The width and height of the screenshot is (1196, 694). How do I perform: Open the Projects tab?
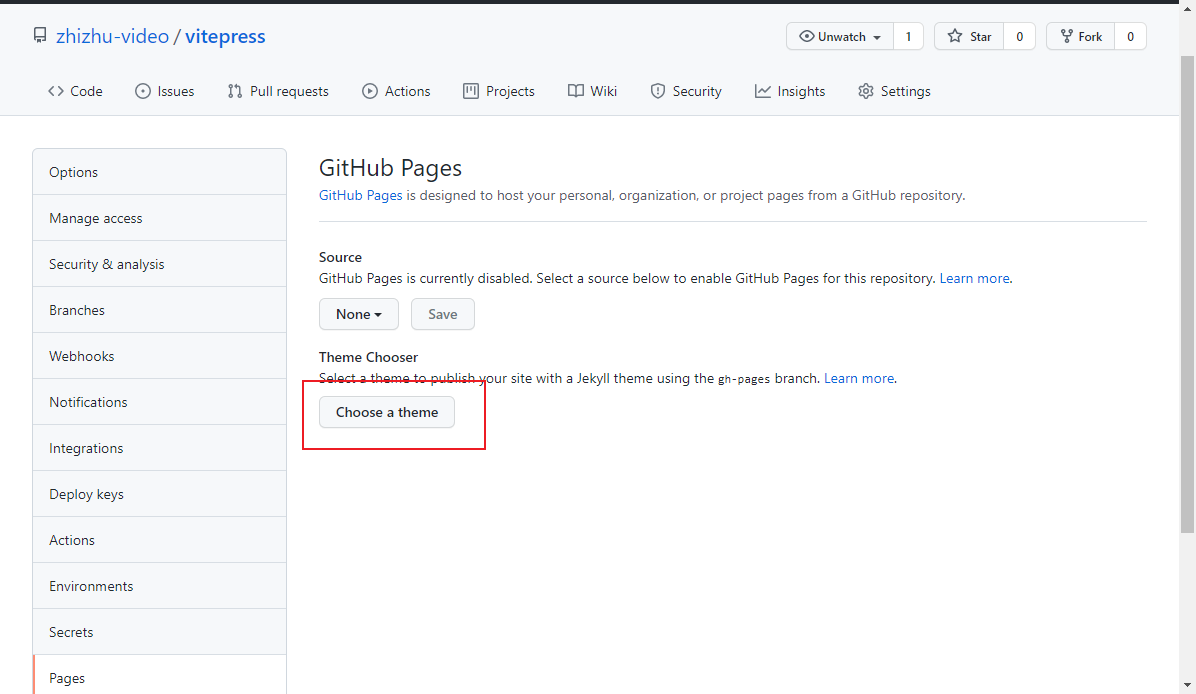[x=499, y=92]
